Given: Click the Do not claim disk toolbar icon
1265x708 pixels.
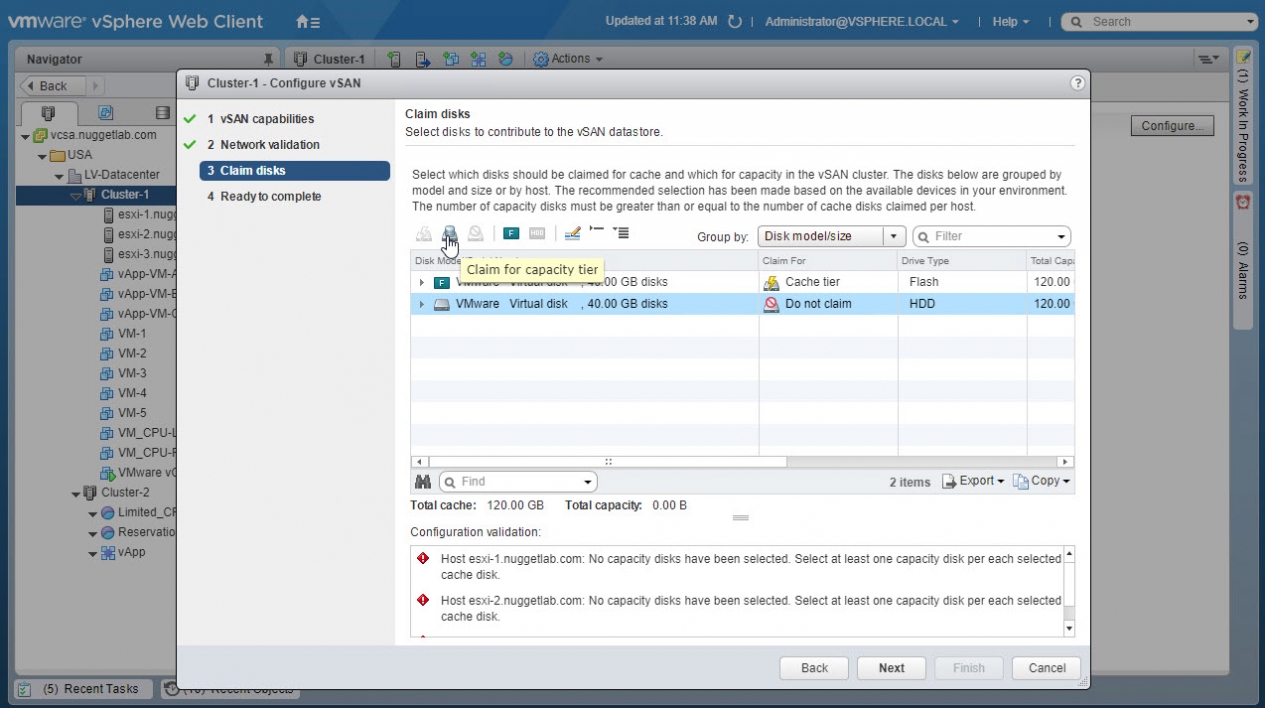Looking at the screenshot, I should [476, 234].
